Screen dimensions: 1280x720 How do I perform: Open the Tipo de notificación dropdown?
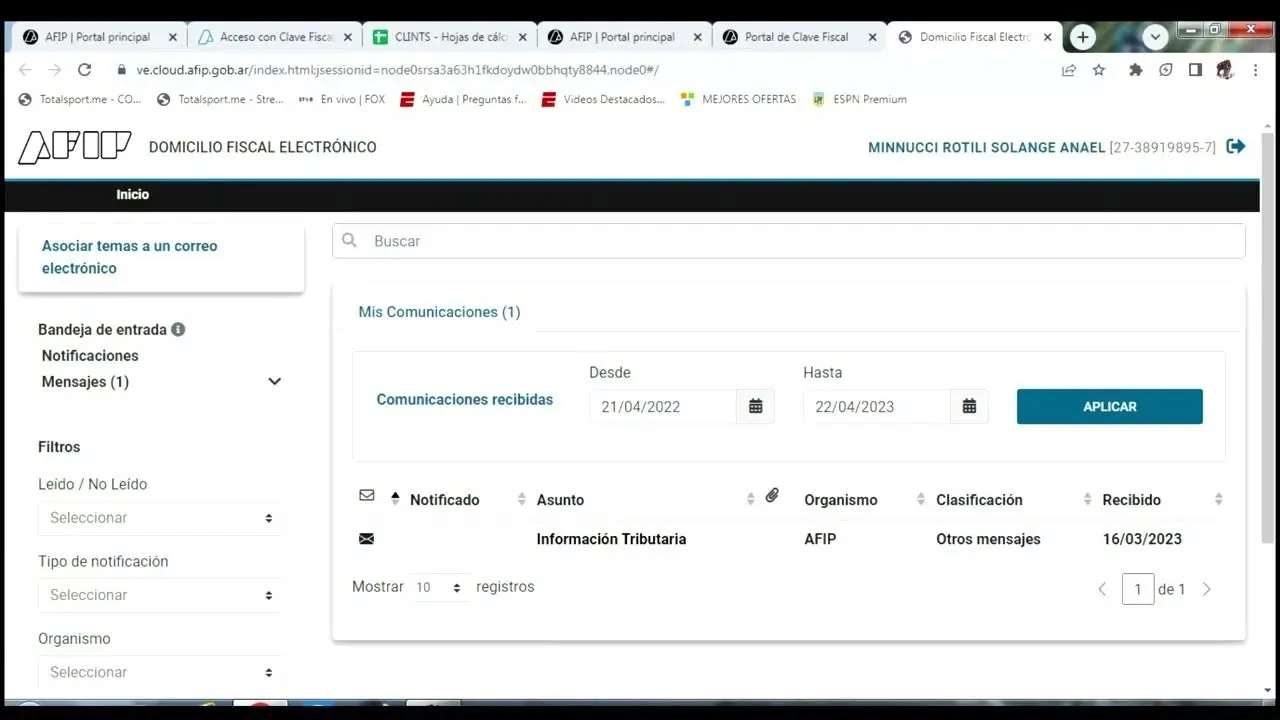[160, 595]
